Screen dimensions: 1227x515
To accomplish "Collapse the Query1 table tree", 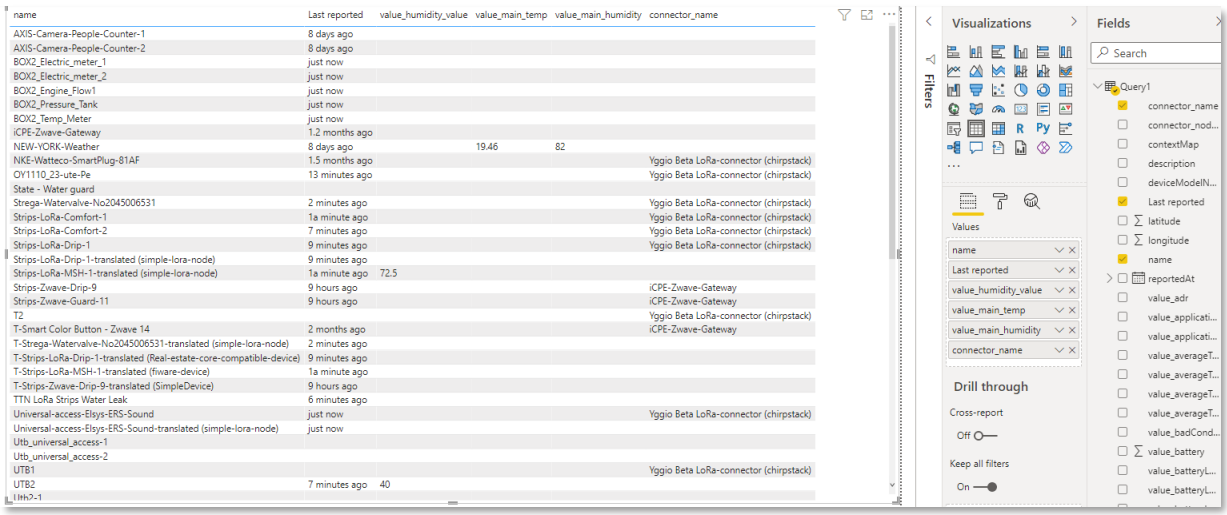I will pos(1098,87).
